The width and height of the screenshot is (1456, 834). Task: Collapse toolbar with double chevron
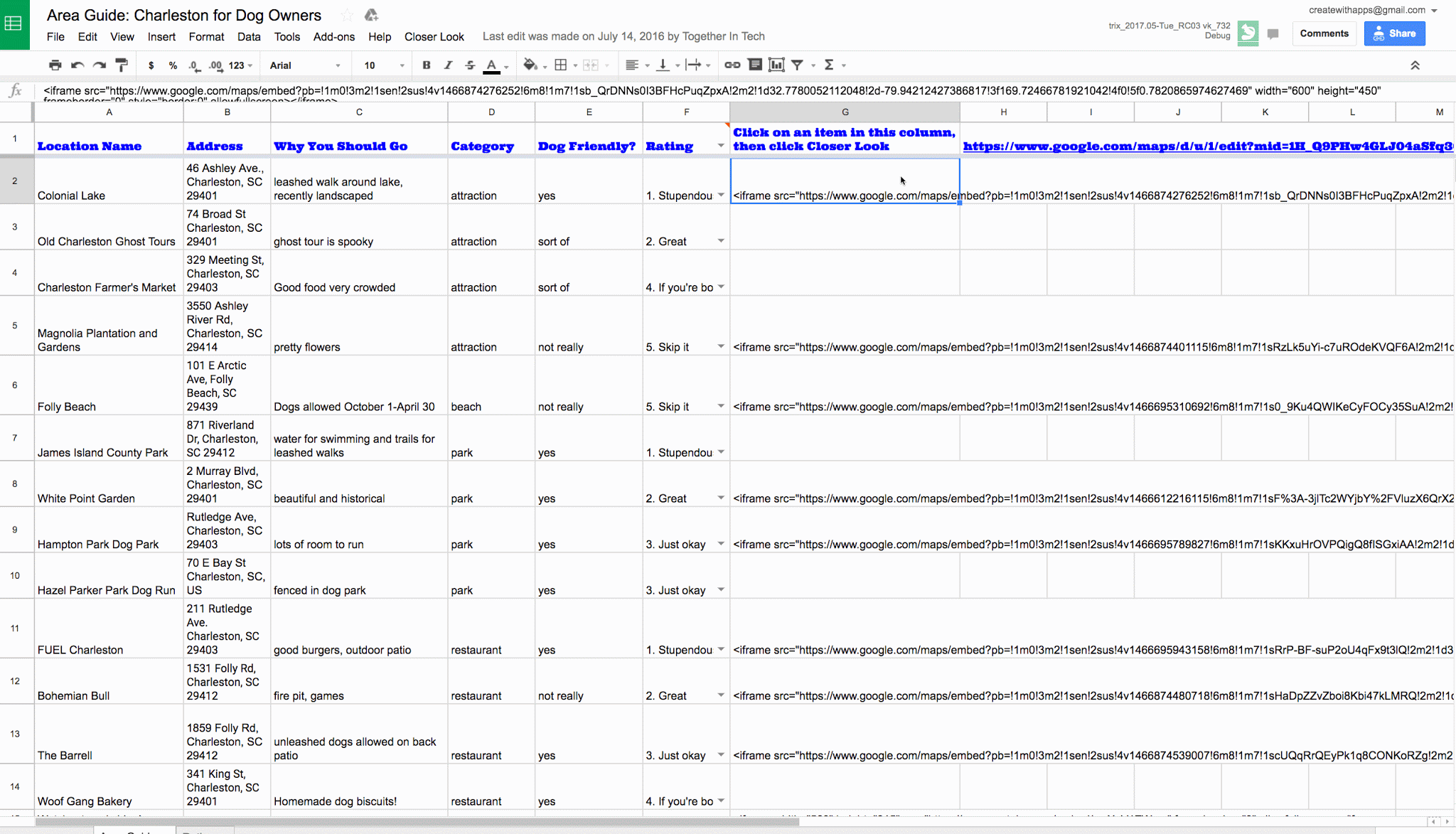point(1415,65)
